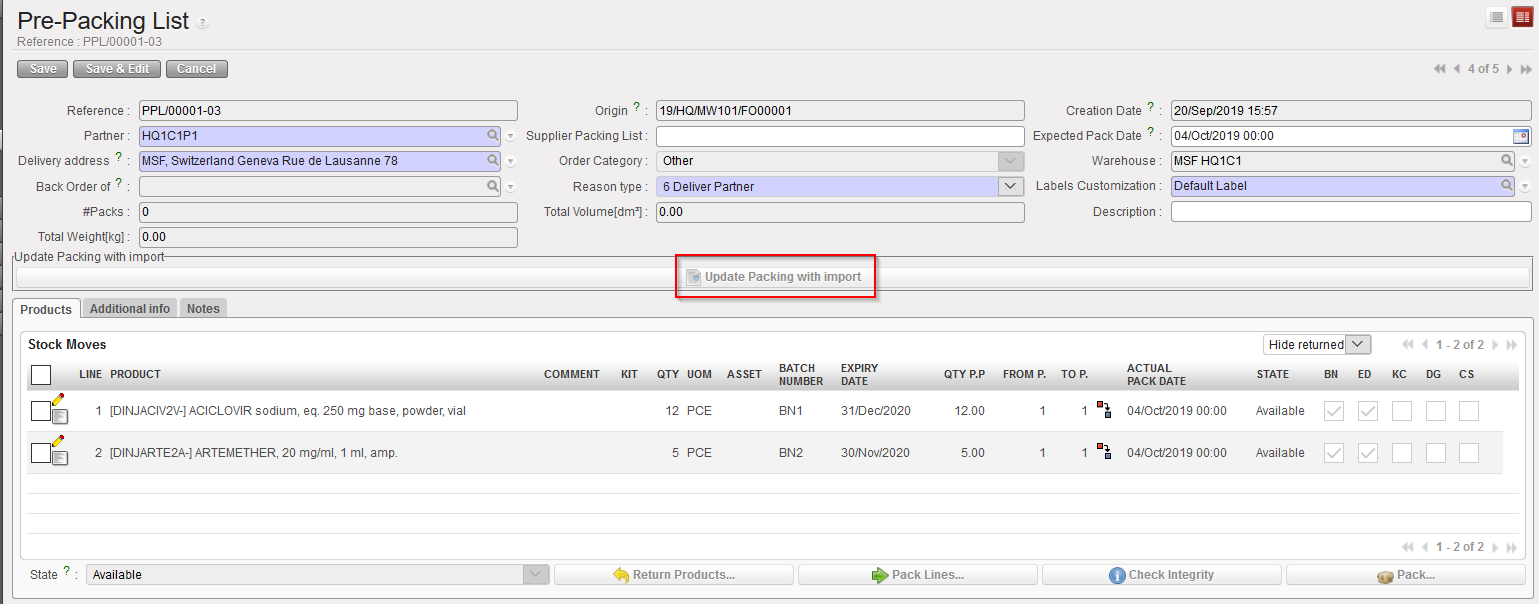This screenshot has width=1539, height=604.
Task: Select the checkbox for line 1 ACICLOVIR
Action: tap(40, 411)
